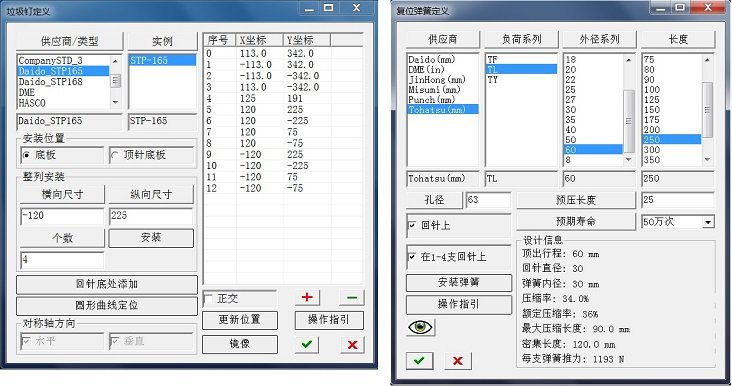The image size is (732, 386).
Task: Click the 孔径 button
Action: point(434,200)
